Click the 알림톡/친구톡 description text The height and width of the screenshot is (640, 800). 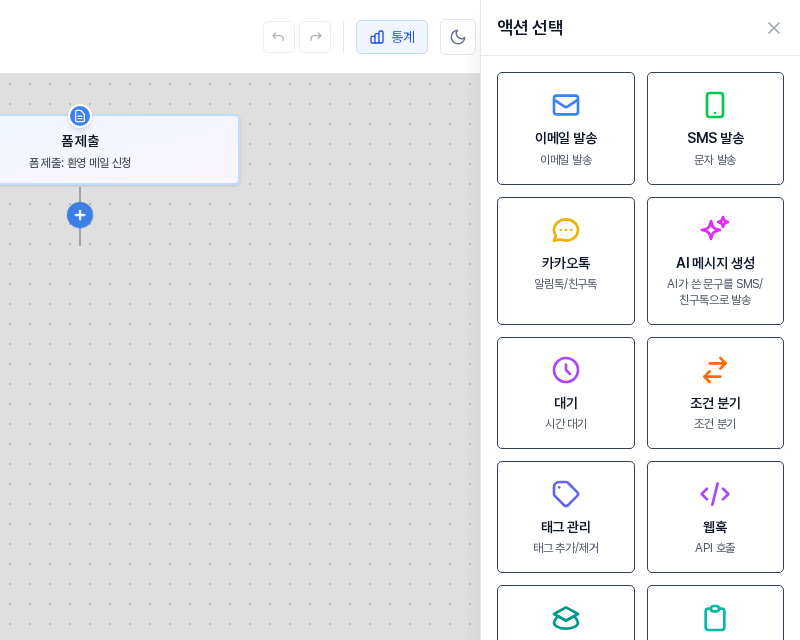click(x=565, y=284)
